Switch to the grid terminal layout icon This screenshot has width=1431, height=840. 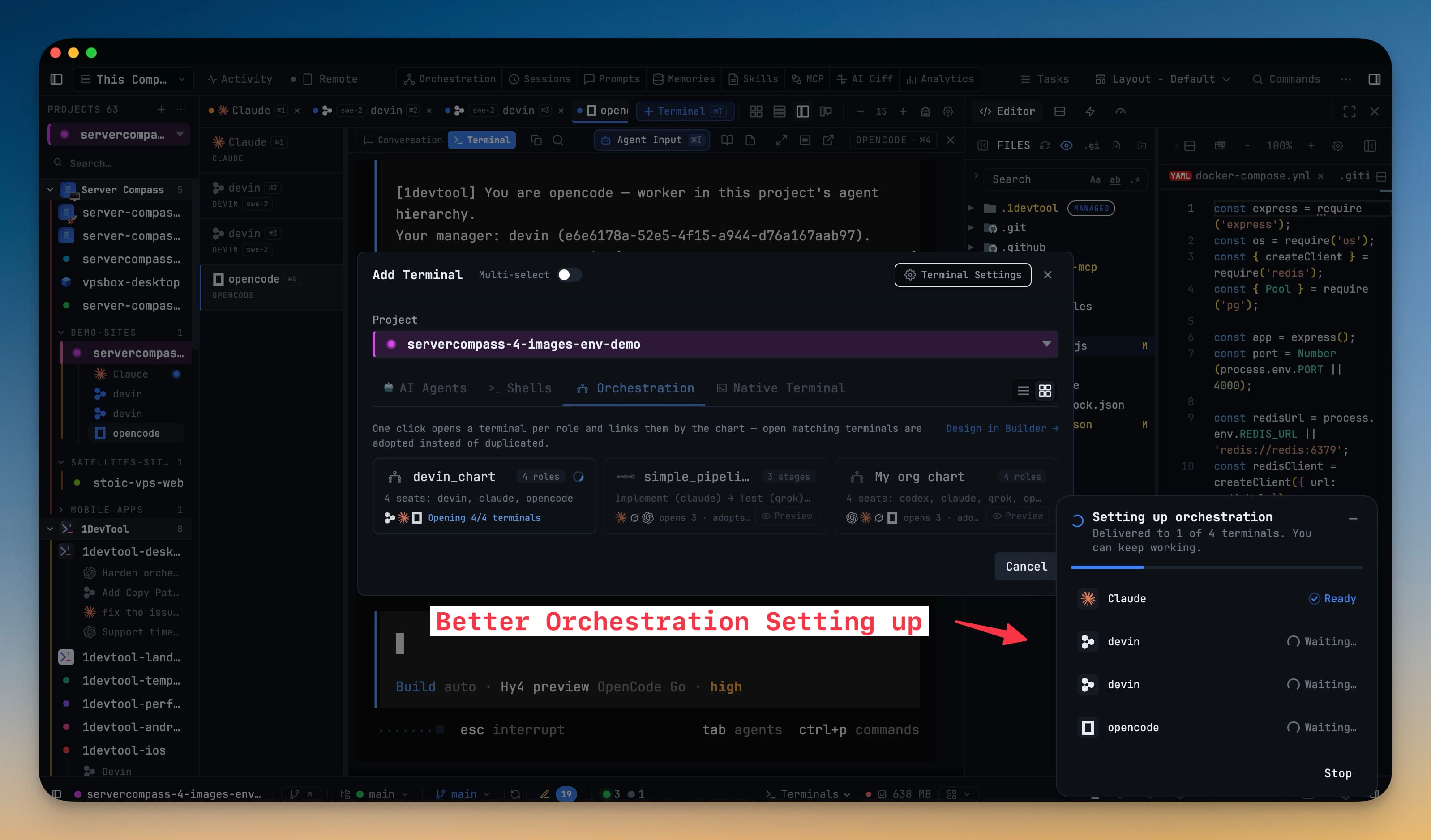coord(756,111)
